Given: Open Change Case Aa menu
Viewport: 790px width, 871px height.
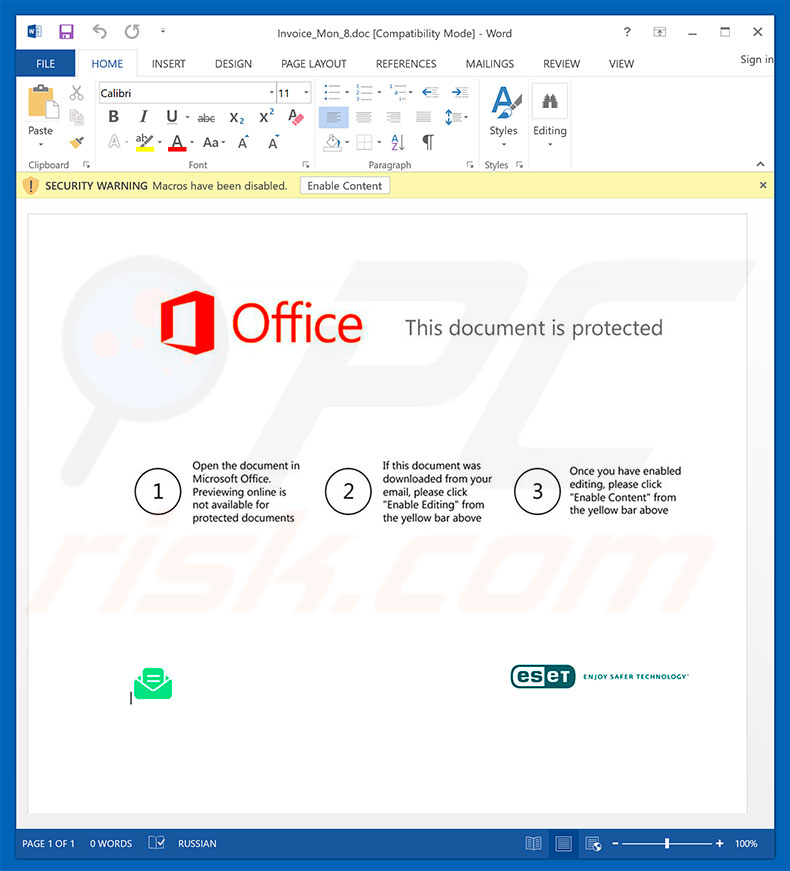Looking at the screenshot, I should pyautogui.click(x=214, y=143).
